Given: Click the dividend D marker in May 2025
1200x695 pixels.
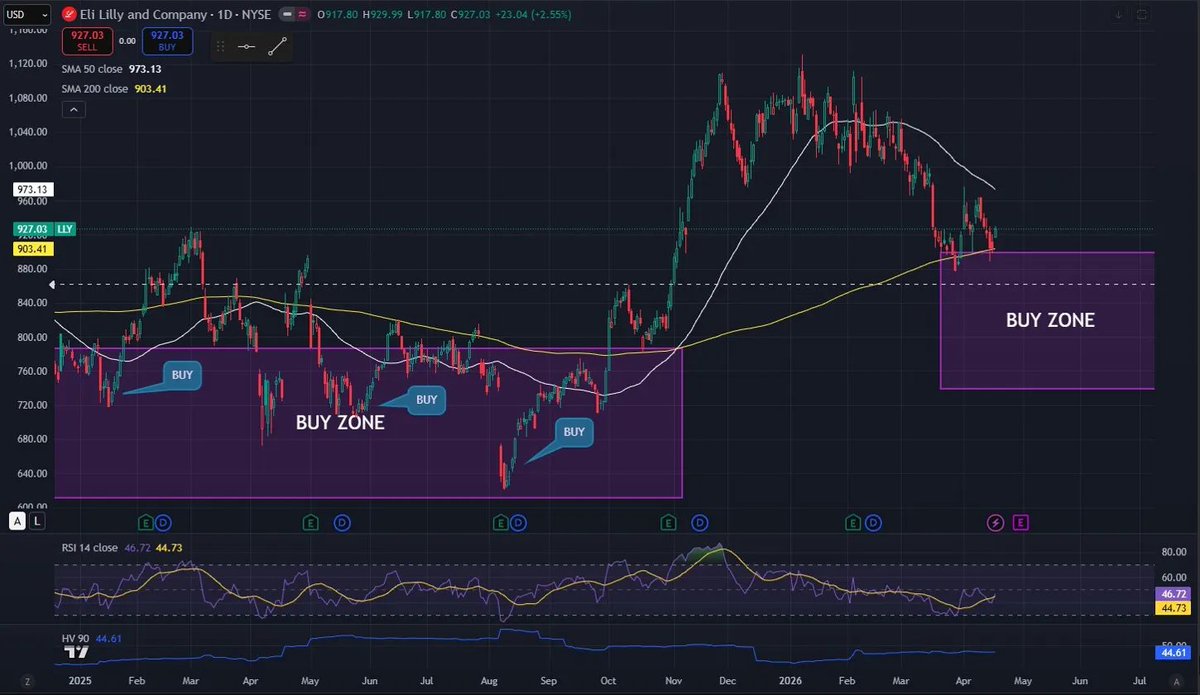Looking at the screenshot, I should [x=342, y=522].
